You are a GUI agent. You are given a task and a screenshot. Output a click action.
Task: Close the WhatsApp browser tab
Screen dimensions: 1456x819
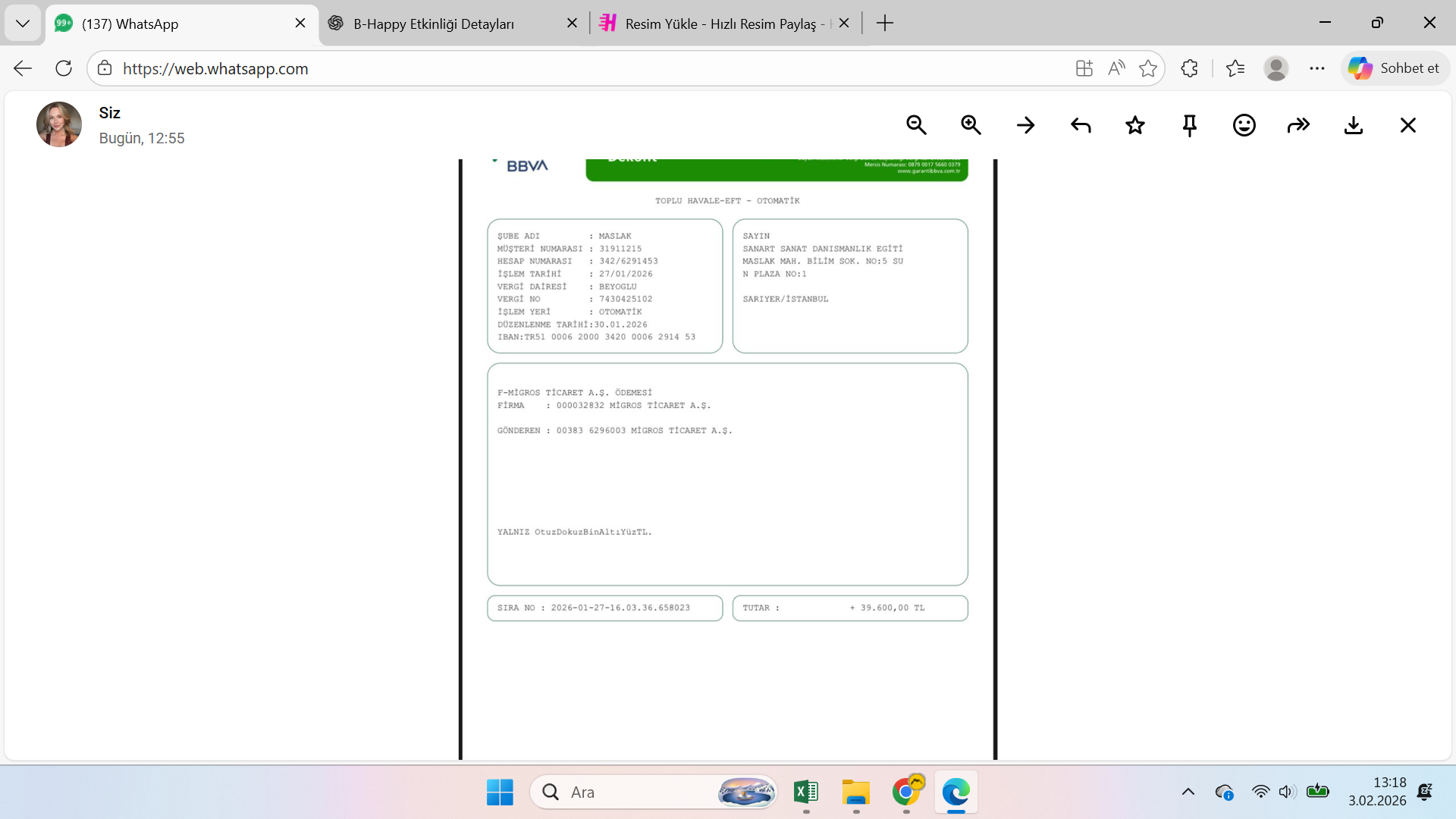click(x=300, y=23)
